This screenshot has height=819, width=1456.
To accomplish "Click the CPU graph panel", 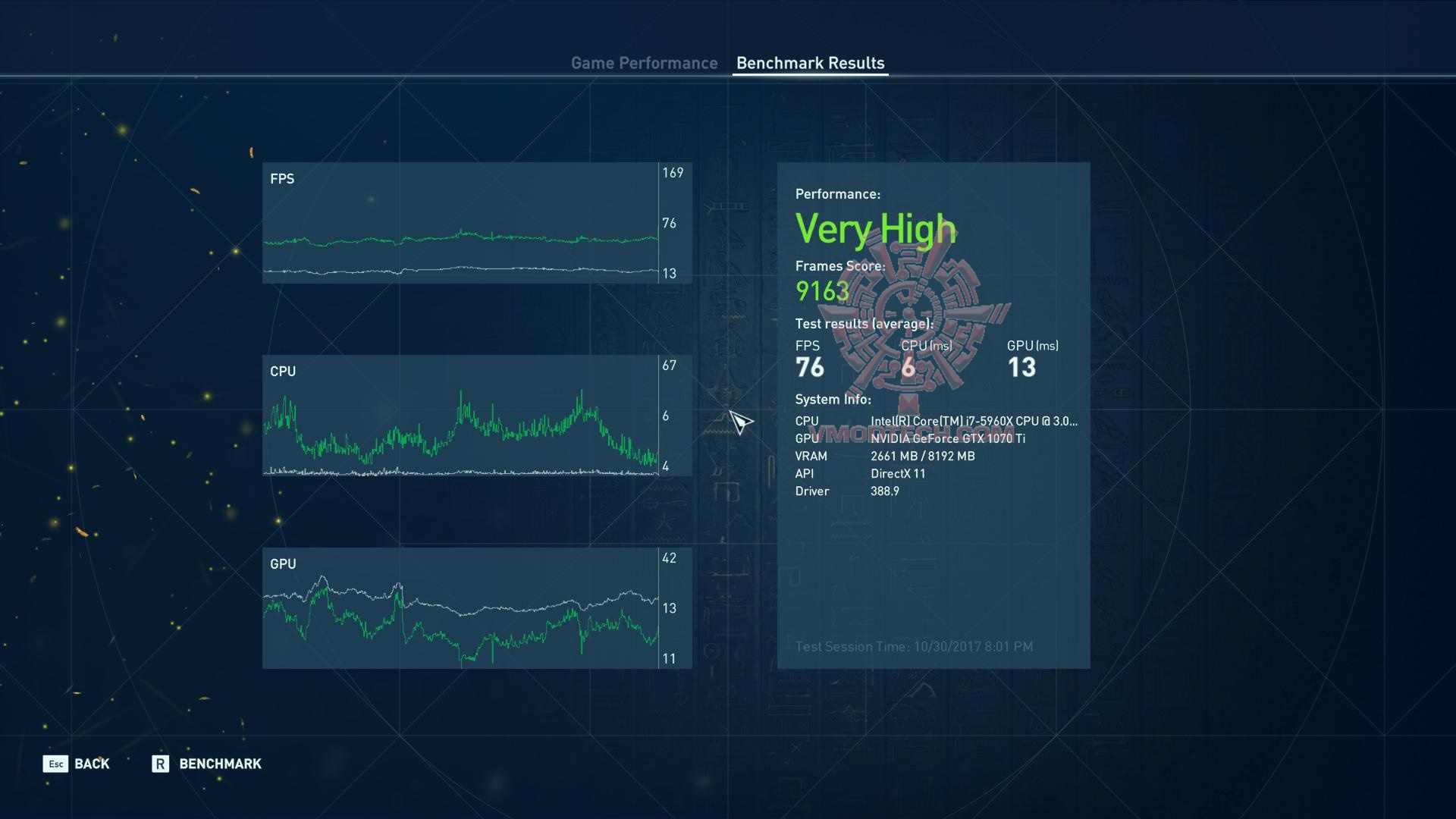I will click(x=460, y=416).
